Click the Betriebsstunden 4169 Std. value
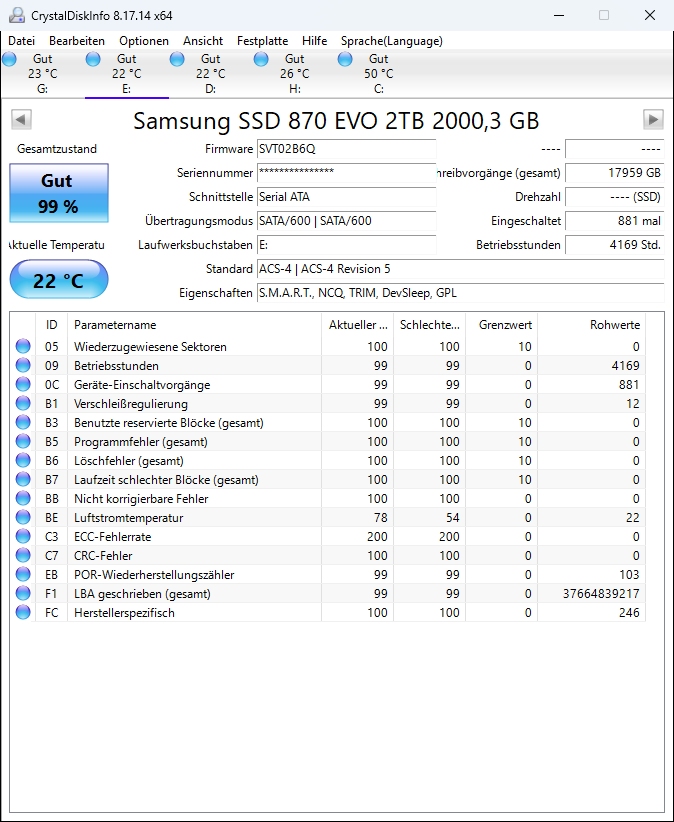 pyautogui.click(x=614, y=245)
